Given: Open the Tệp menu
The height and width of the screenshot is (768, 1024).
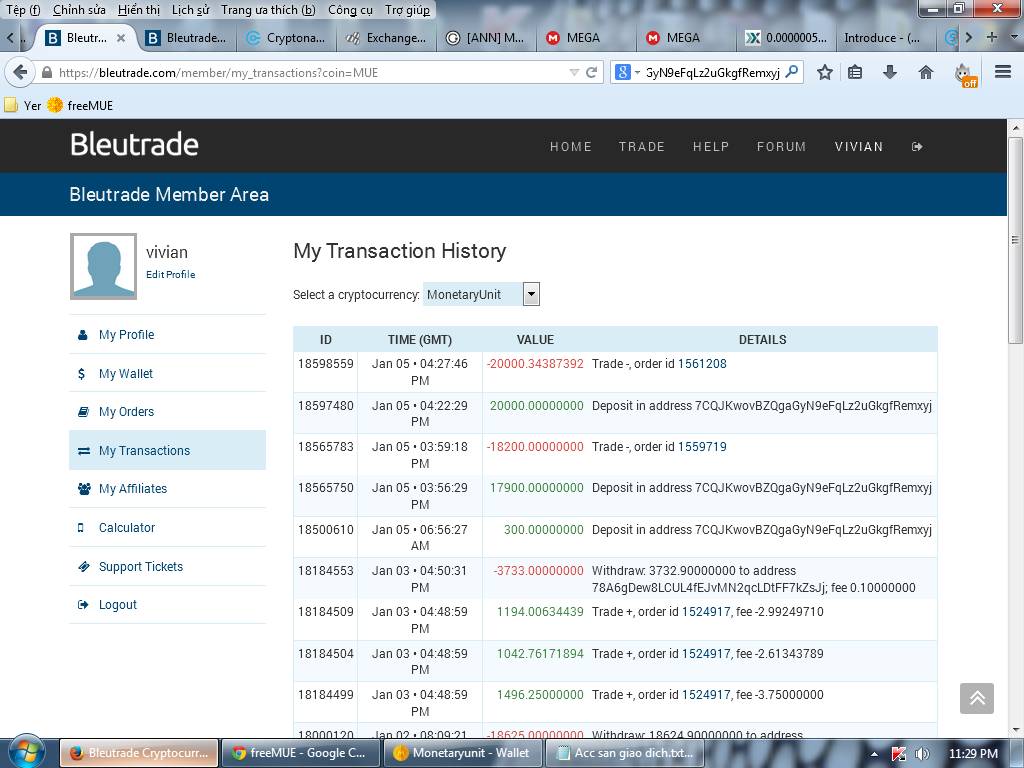Looking at the screenshot, I should click(23, 10).
